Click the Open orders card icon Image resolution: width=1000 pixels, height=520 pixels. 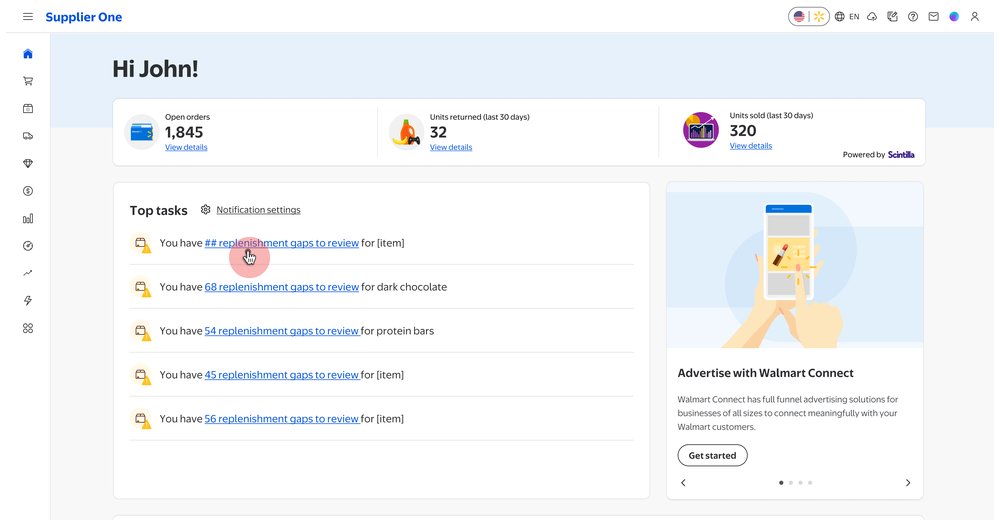(x=142, y=132)
